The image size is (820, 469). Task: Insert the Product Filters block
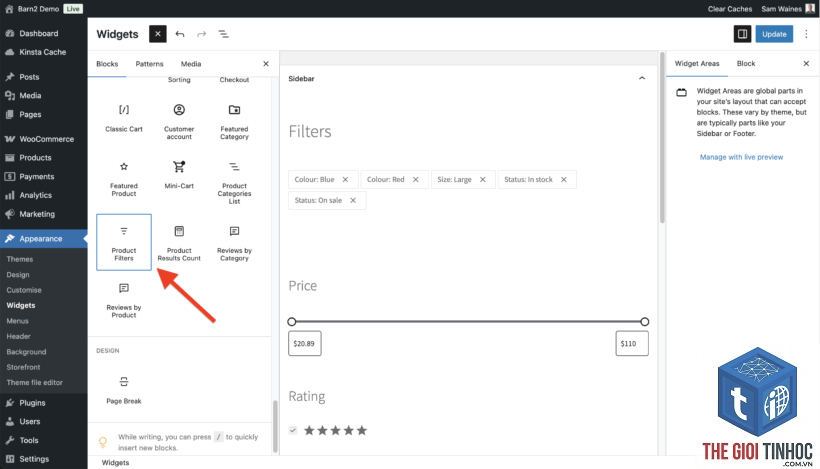point(124,242)
